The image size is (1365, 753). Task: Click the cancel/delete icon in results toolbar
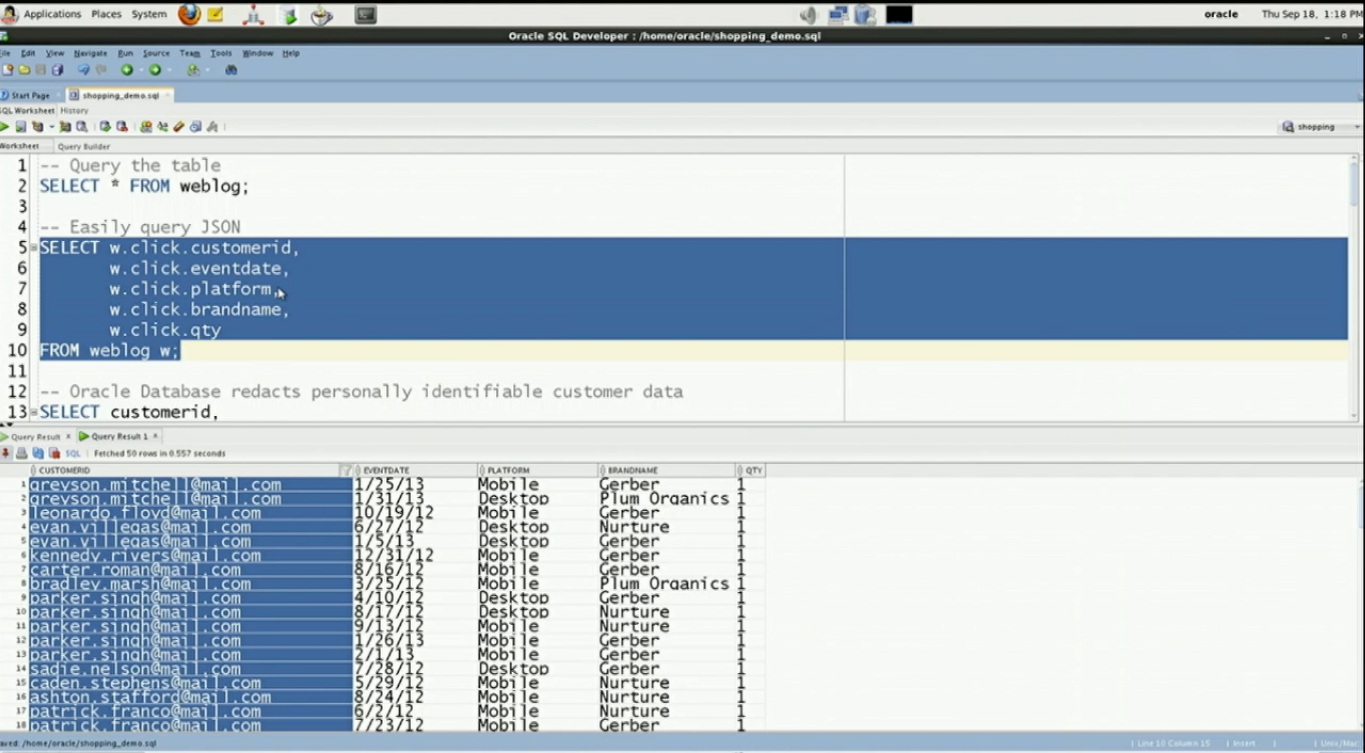[x=54, y=453]
